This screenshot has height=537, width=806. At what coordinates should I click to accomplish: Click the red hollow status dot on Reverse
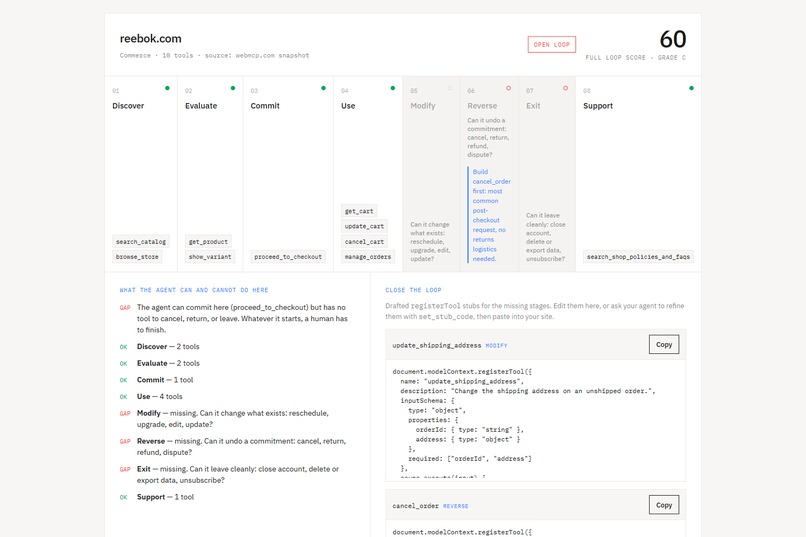[508, 88]
